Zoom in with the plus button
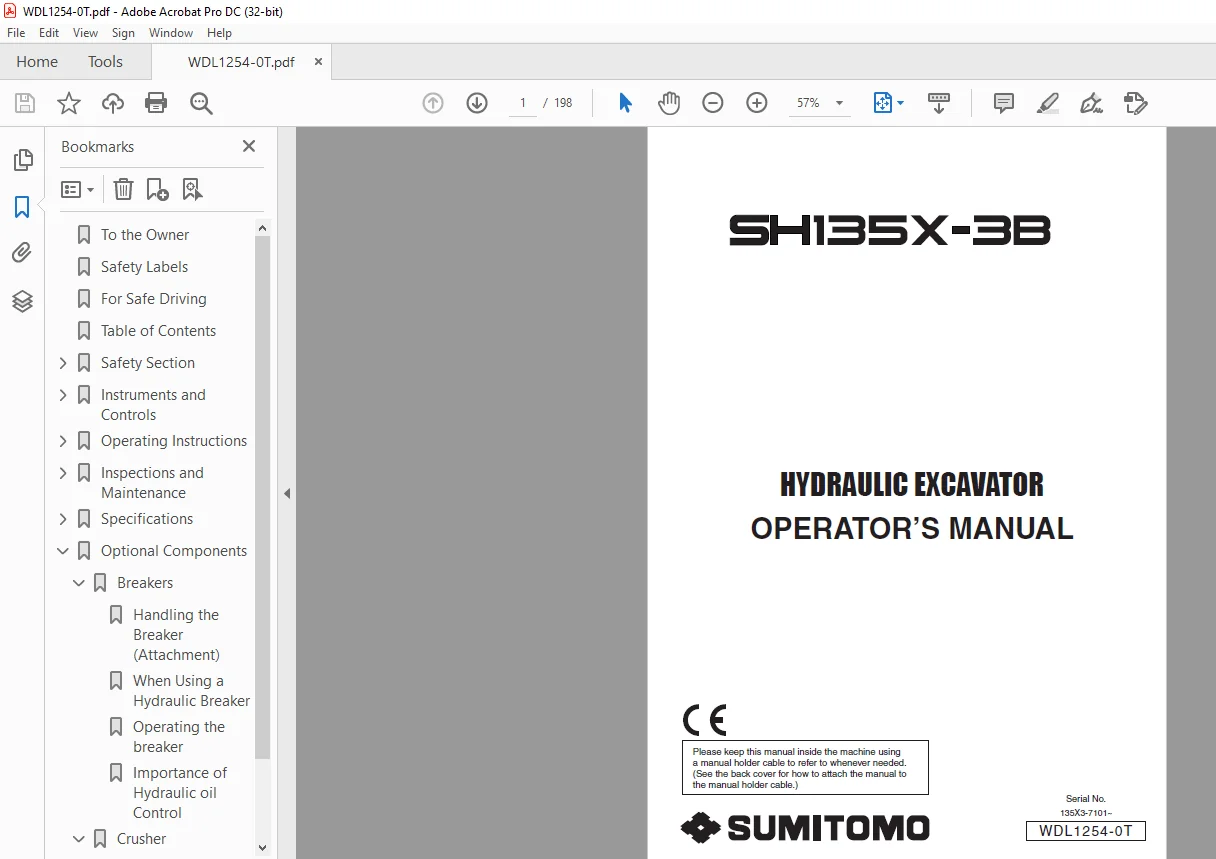 point(757,103)
